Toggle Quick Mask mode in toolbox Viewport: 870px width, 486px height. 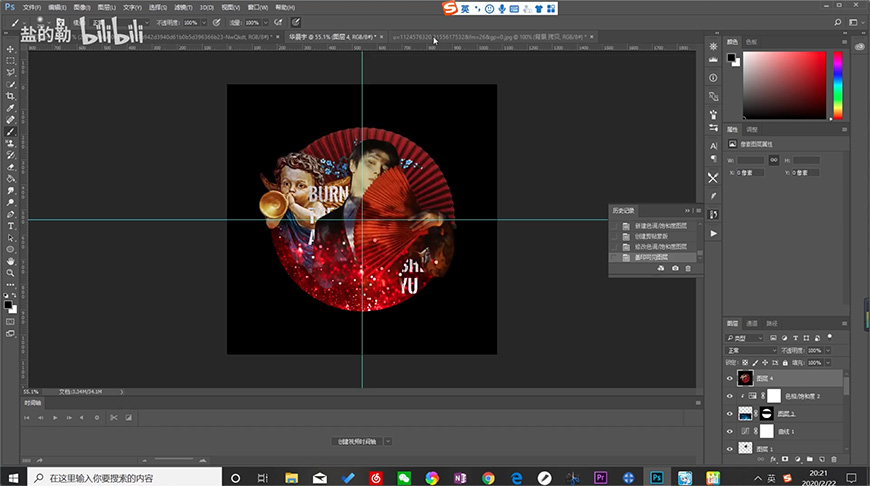[10, 322]
